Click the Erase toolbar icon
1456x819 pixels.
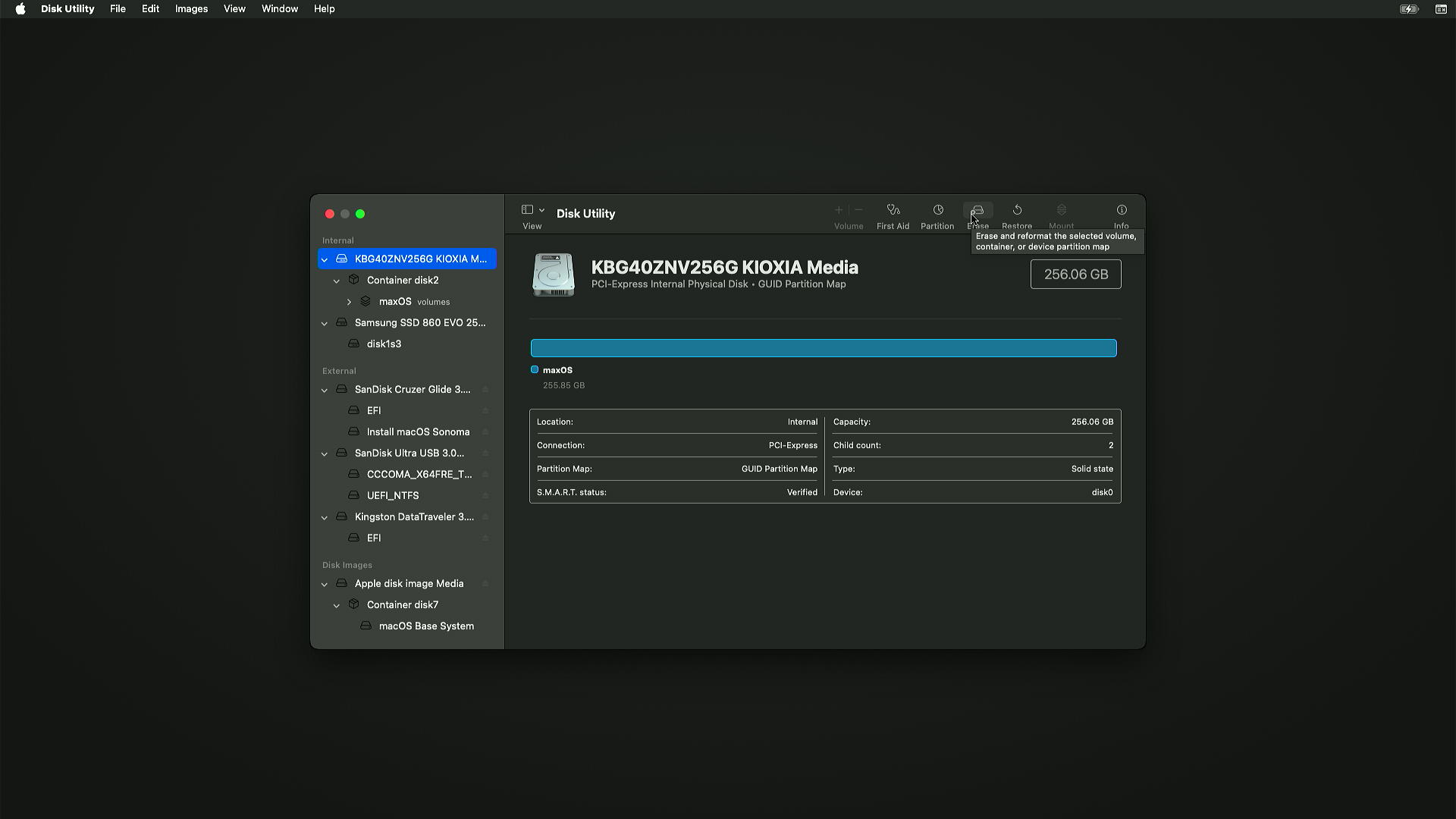coord(977,210)
